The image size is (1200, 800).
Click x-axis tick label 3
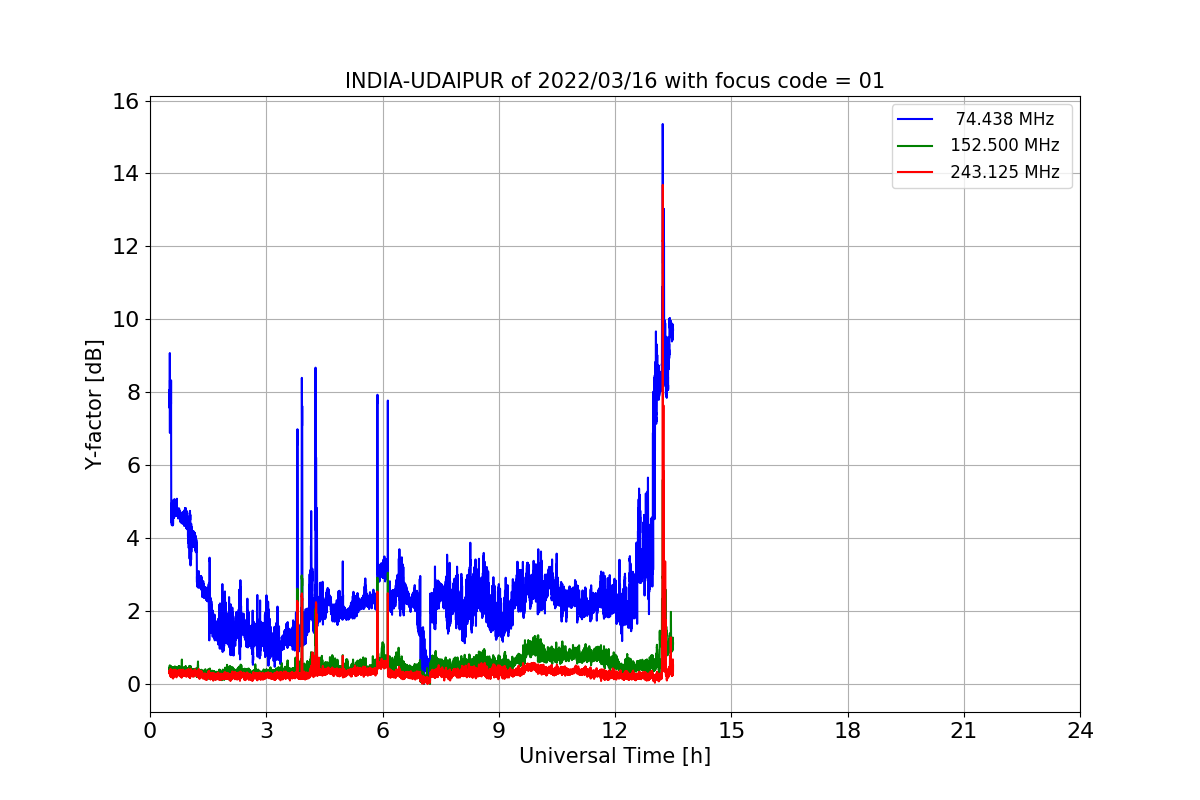click(266, 731)
